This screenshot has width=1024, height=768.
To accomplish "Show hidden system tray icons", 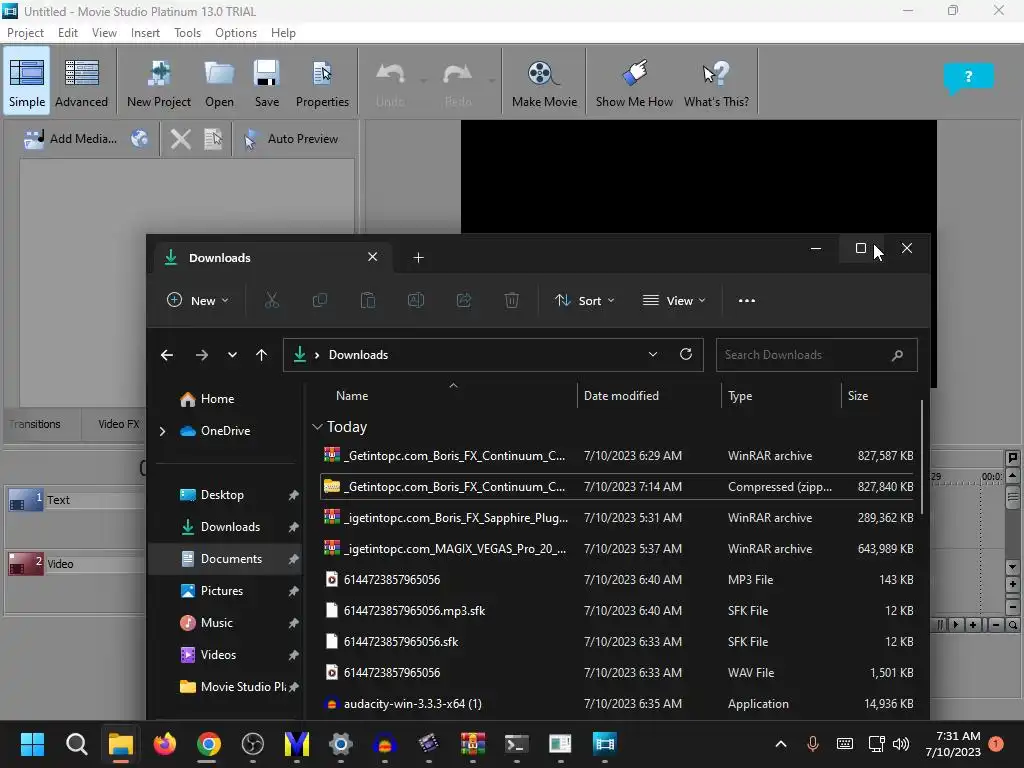I will [x=780, y=744].
